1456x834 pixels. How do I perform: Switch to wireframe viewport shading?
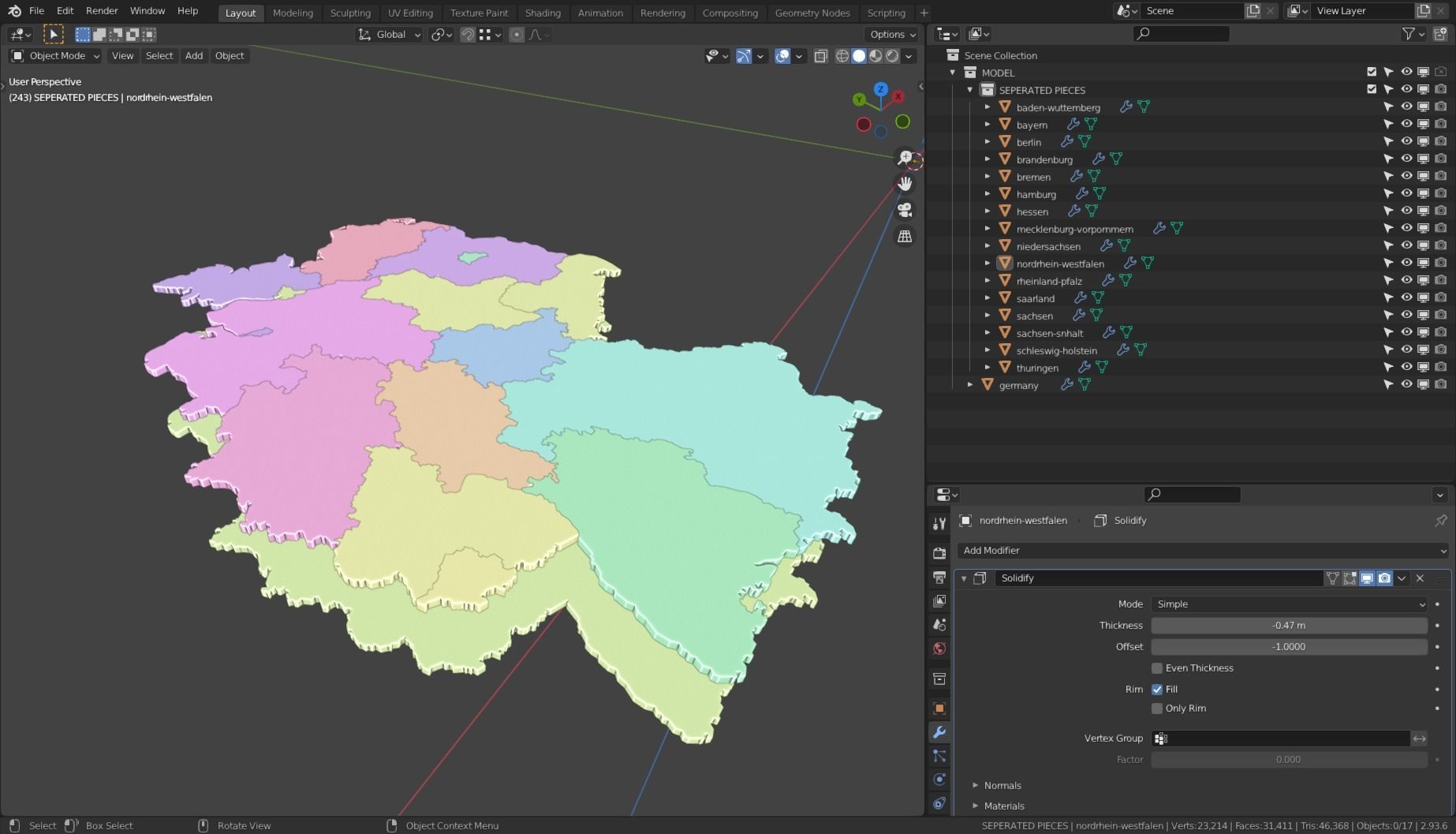pyautogui.click(x=842, y=56)
